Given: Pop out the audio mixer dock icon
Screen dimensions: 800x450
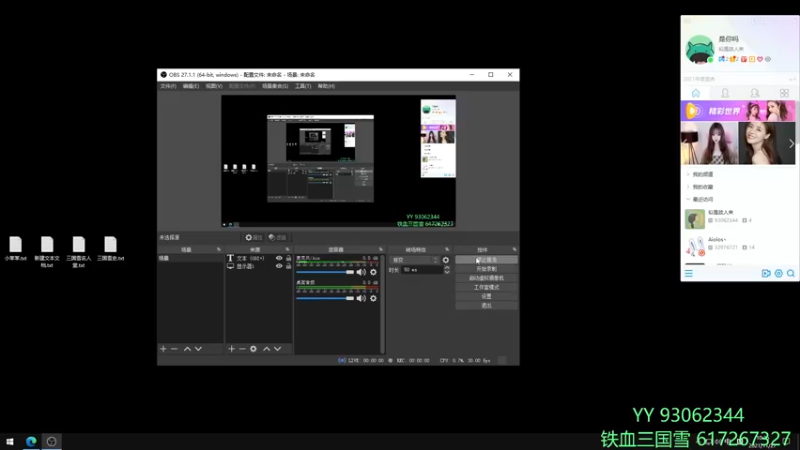Looking at the screenshot, I should coord(381,249).
